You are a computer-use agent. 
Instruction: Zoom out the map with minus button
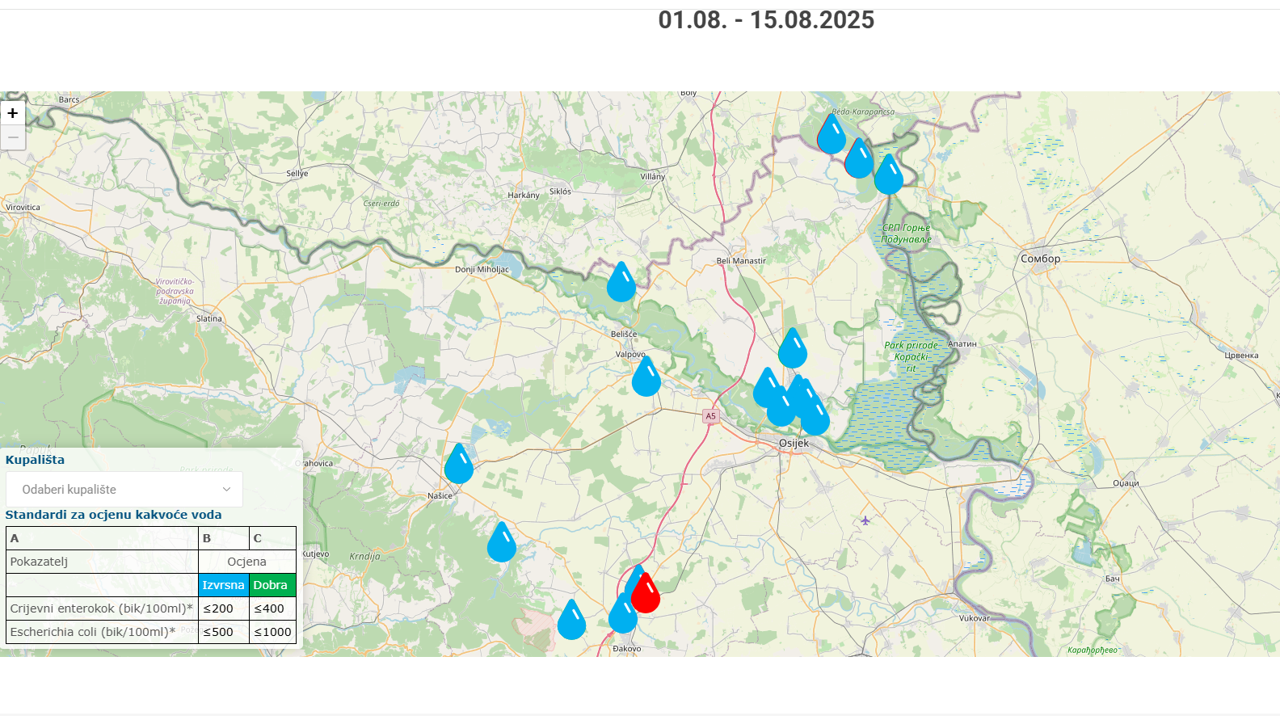coord(13,137)
